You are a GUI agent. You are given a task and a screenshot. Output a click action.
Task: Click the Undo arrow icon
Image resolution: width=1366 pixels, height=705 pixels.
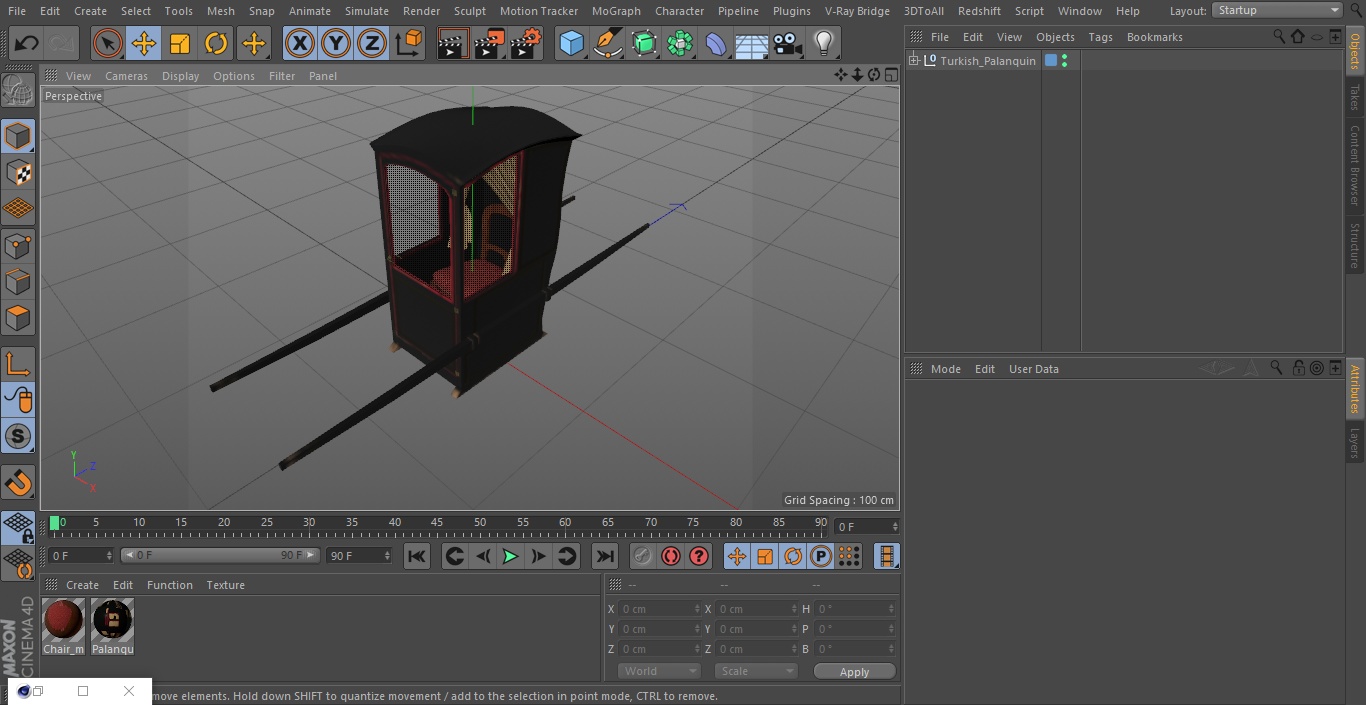pyautogui.click(x=27, y=44)
